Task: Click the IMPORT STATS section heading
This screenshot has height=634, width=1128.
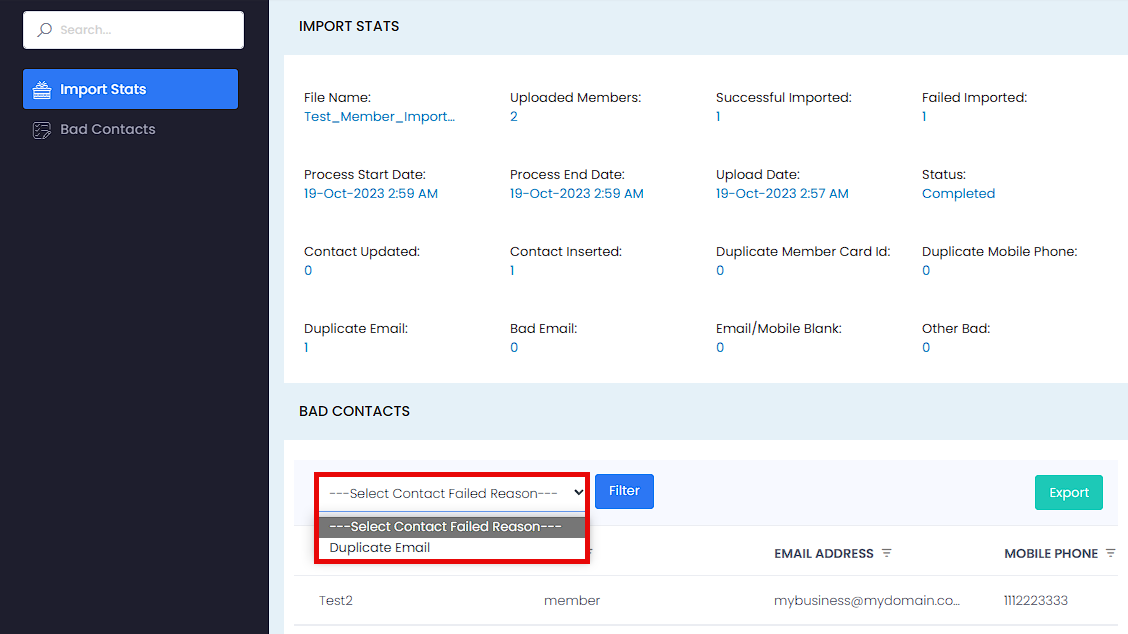Action: pyautogui.click(x=349, y=26)
